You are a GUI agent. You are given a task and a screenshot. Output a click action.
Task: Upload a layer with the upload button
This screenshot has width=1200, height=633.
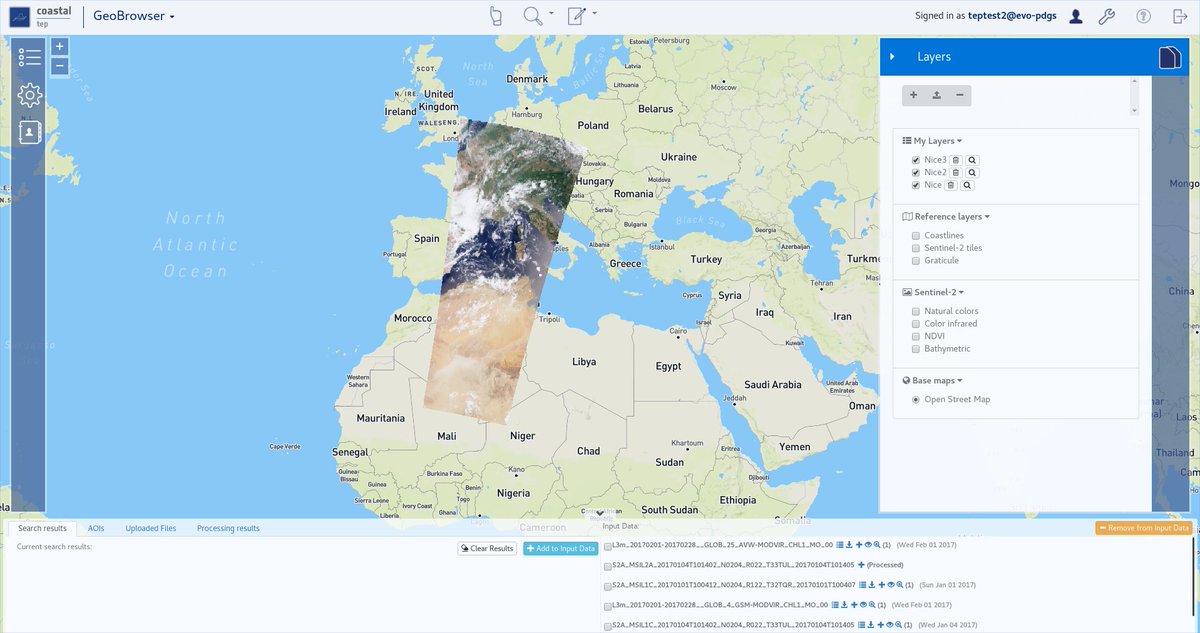click(936, 95)
